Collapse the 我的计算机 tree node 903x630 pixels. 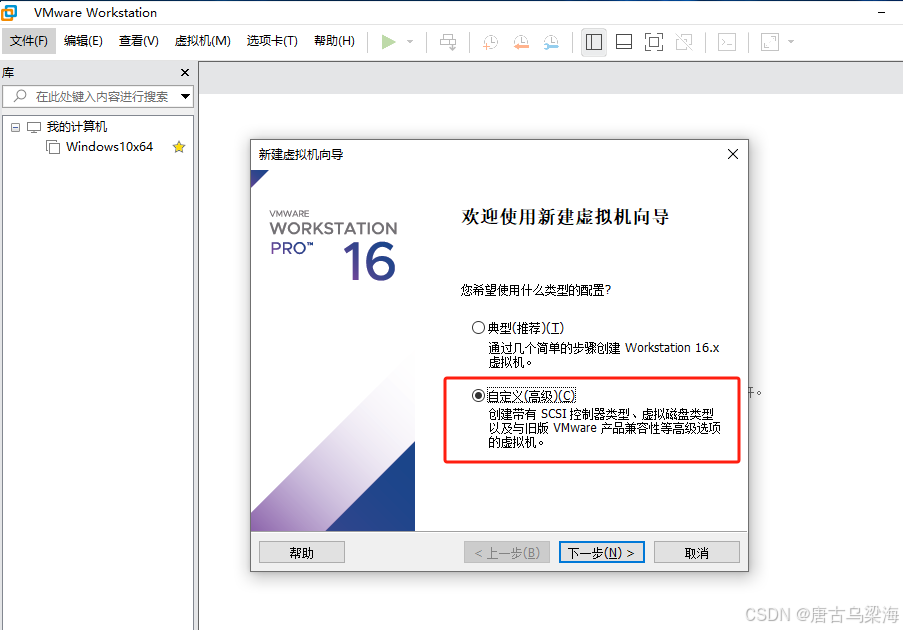pyautogui.click(x=16, y=127)
